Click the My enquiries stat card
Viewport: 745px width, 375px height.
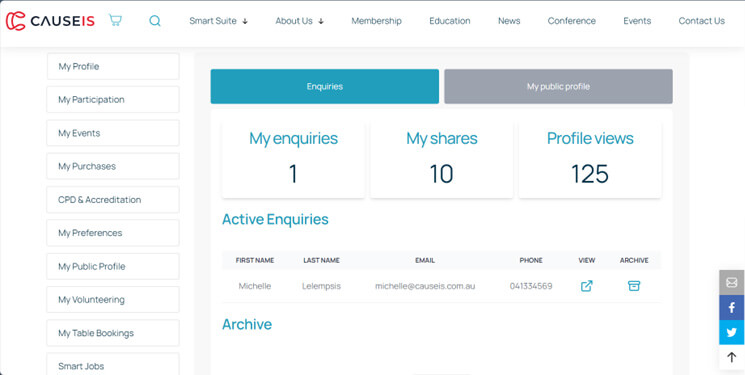coord(293,160)
